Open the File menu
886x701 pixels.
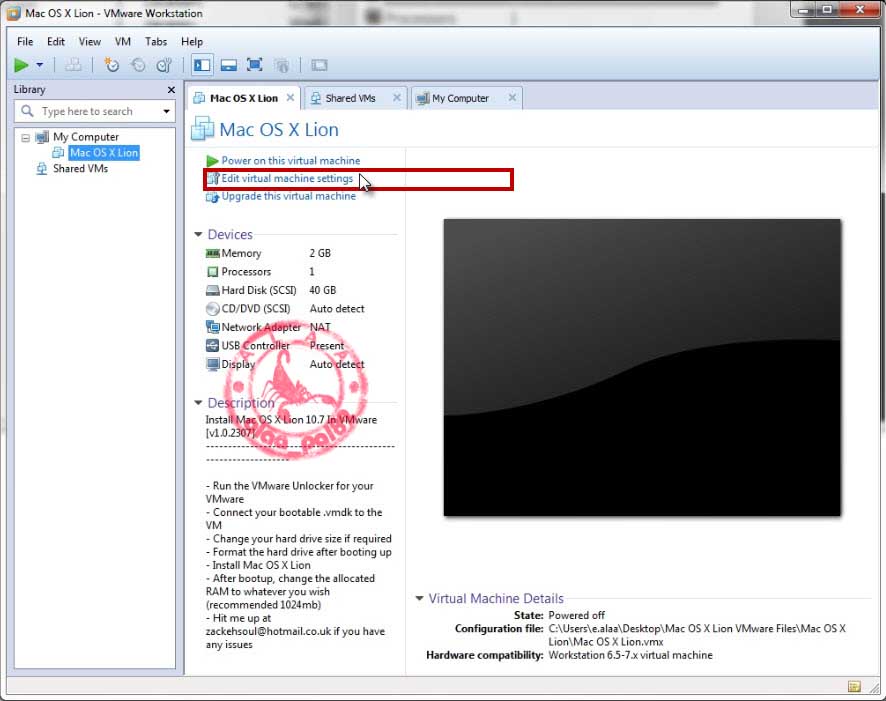click(25, 42)
